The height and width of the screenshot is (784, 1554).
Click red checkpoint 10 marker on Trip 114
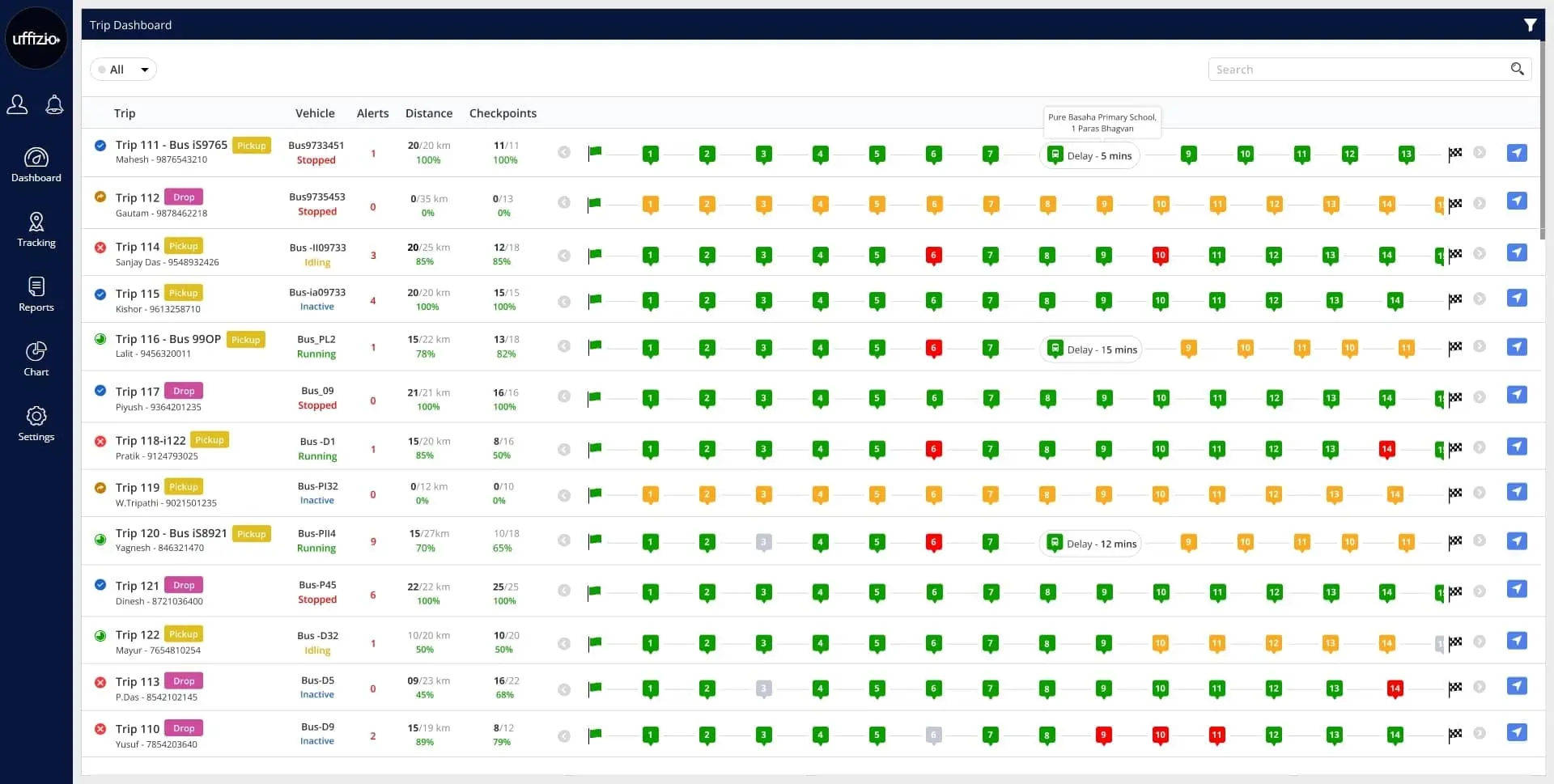click(x=1160, y=255)
